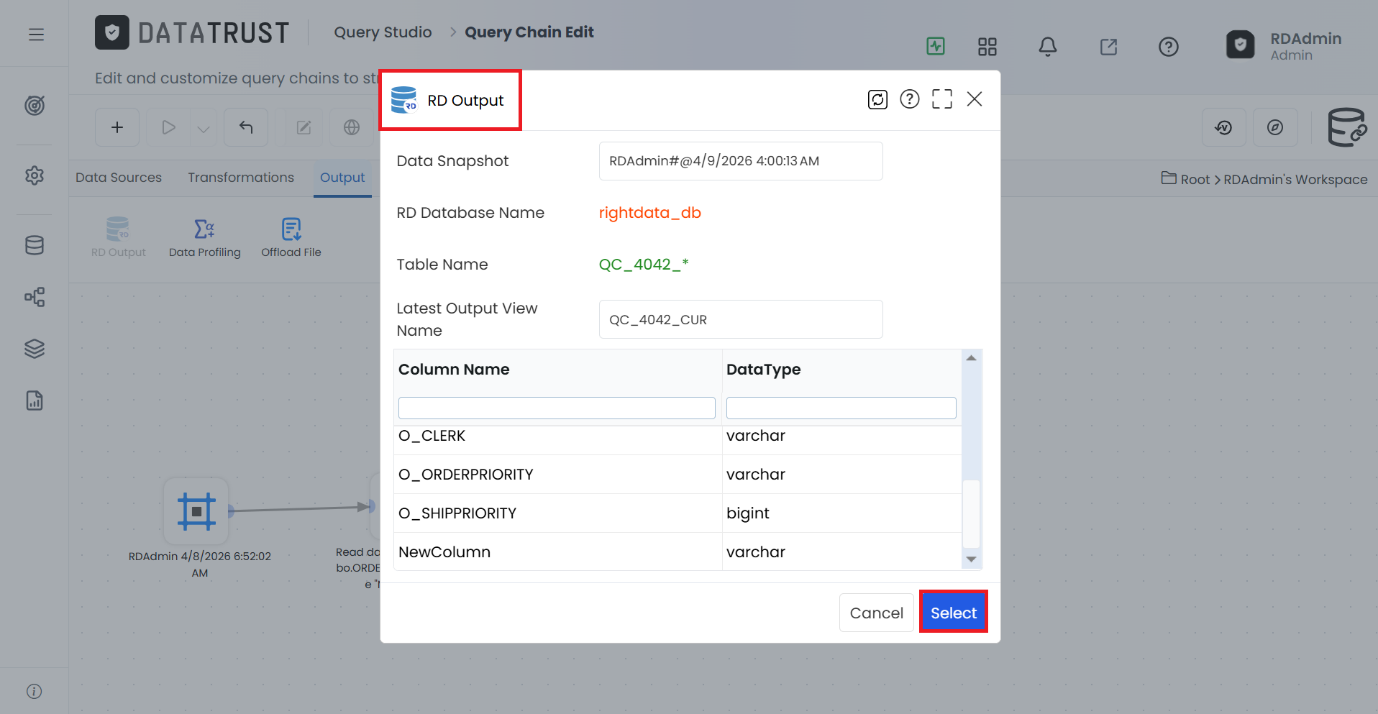
Task: Open the report chart sidebar icon
Action: pyautogui.click(x=35, y=401)
